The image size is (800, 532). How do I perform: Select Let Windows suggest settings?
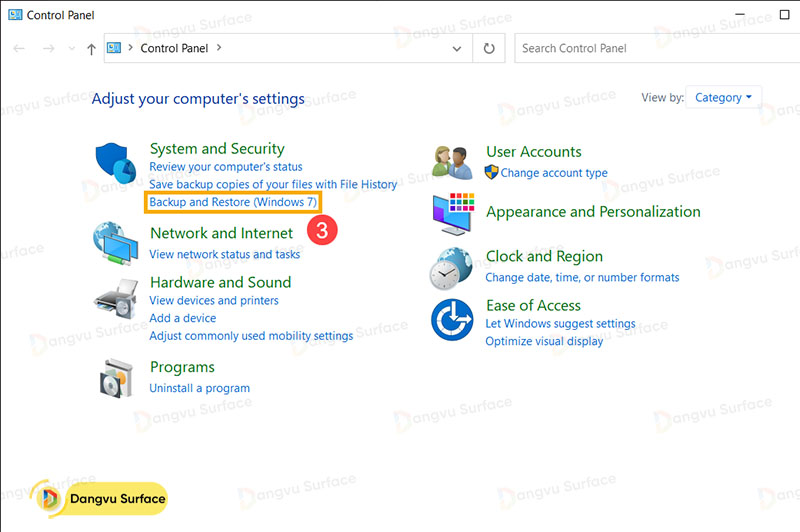560,324
